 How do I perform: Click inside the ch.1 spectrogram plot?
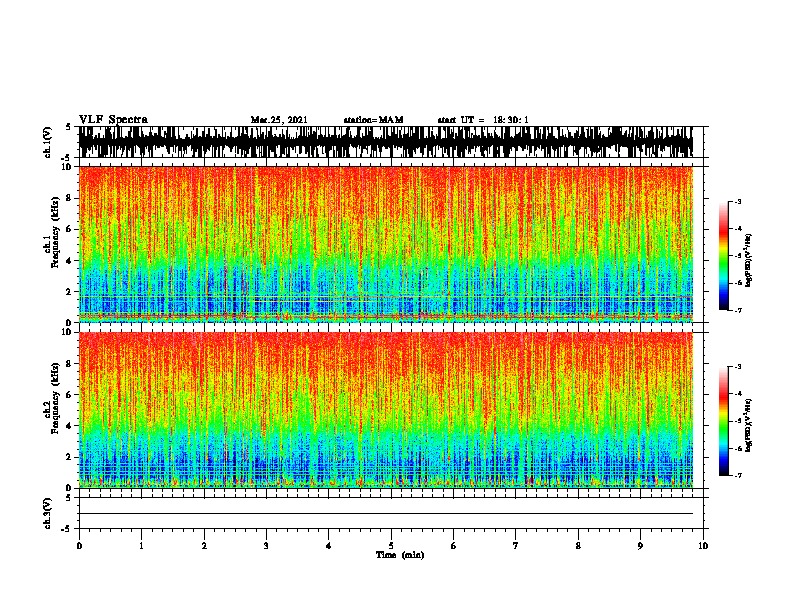click(x=385, y=244)
